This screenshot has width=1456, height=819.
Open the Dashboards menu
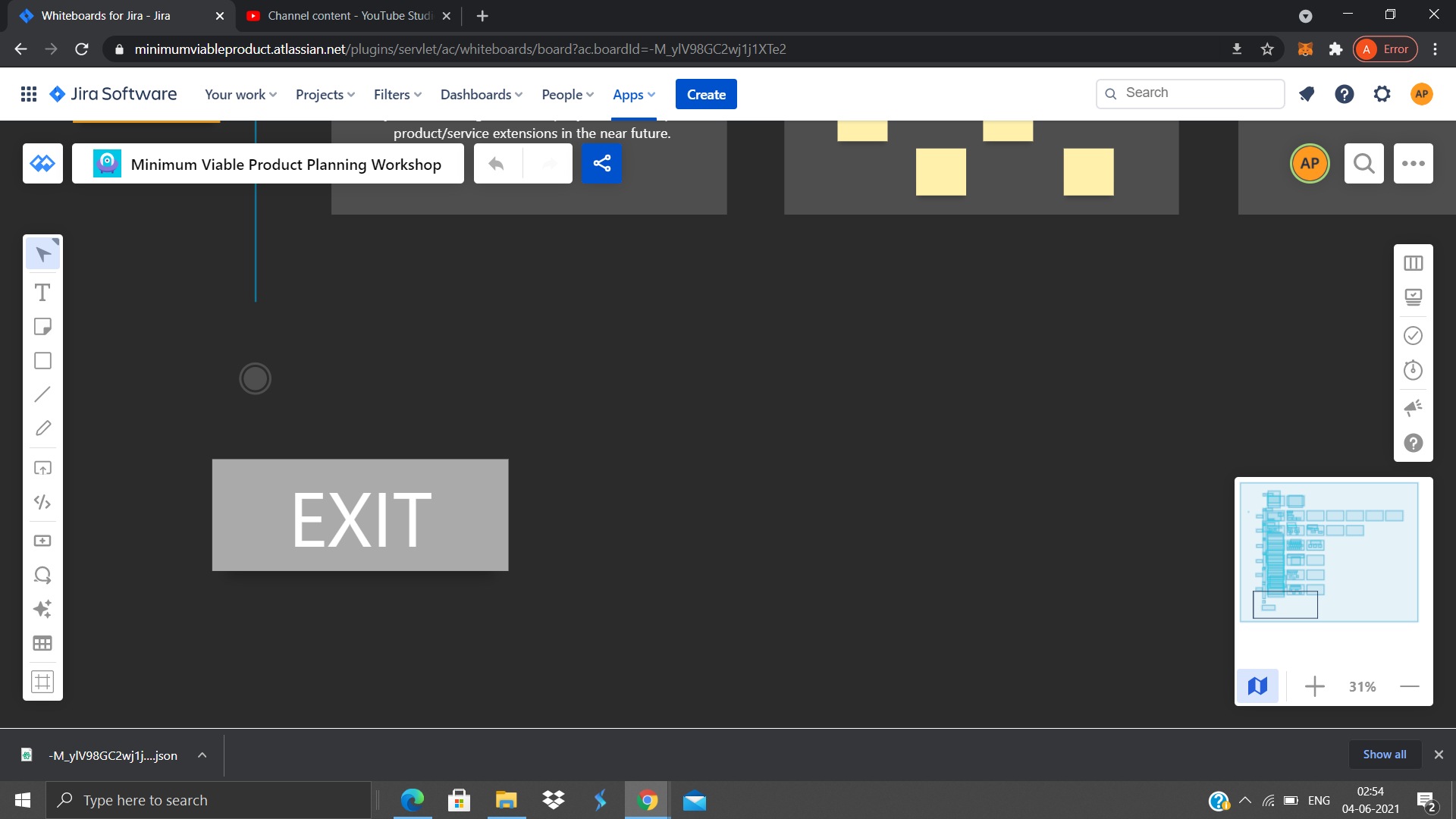click(x=481, y=94)
